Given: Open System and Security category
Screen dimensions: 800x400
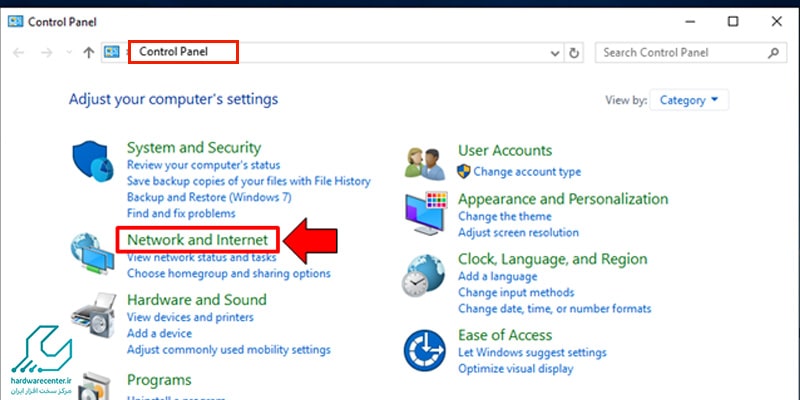Looking at the screenshot, I should tap(194, 148).
